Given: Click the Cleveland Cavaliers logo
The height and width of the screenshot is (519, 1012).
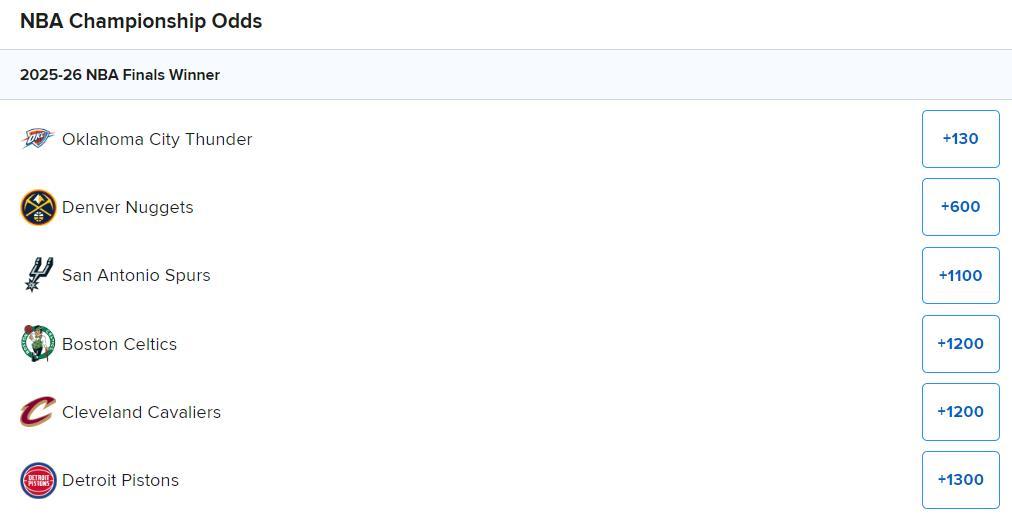Looking at the screenshot, I should point(38,412).
